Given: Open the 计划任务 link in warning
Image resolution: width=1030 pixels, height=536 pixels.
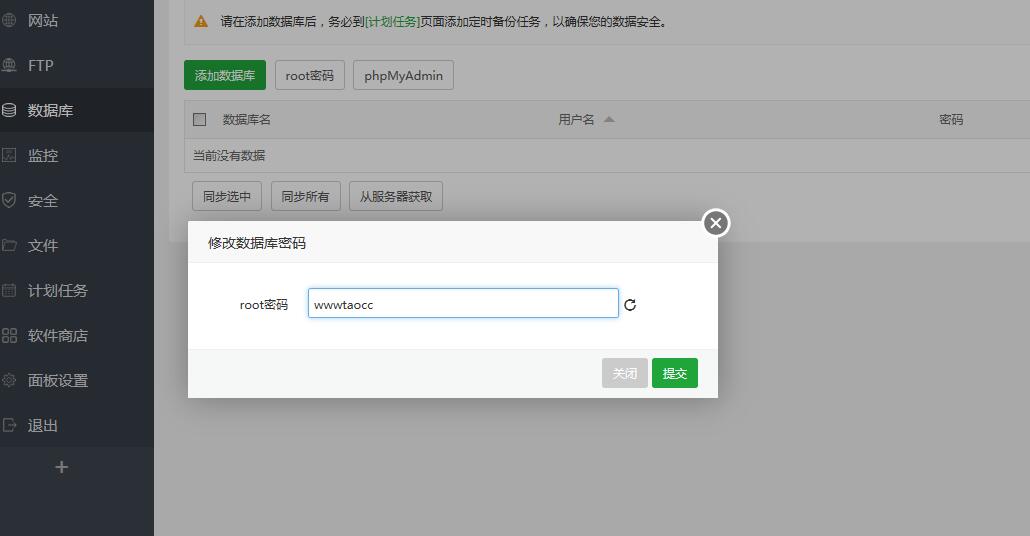Looking at the screenshot, I should [x=393, y=21].
